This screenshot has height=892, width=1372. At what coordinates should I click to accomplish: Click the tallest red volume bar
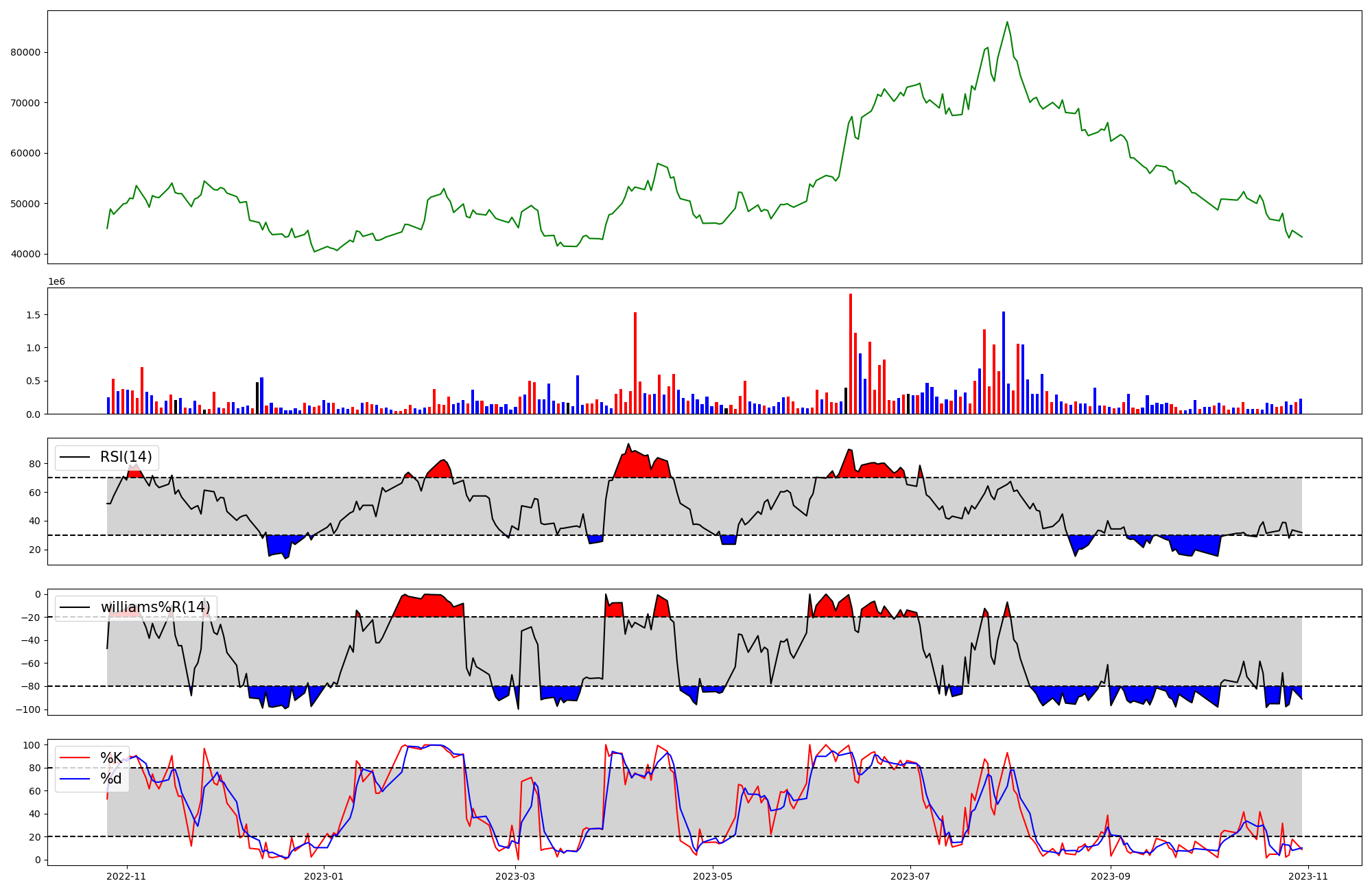(851, 354)
